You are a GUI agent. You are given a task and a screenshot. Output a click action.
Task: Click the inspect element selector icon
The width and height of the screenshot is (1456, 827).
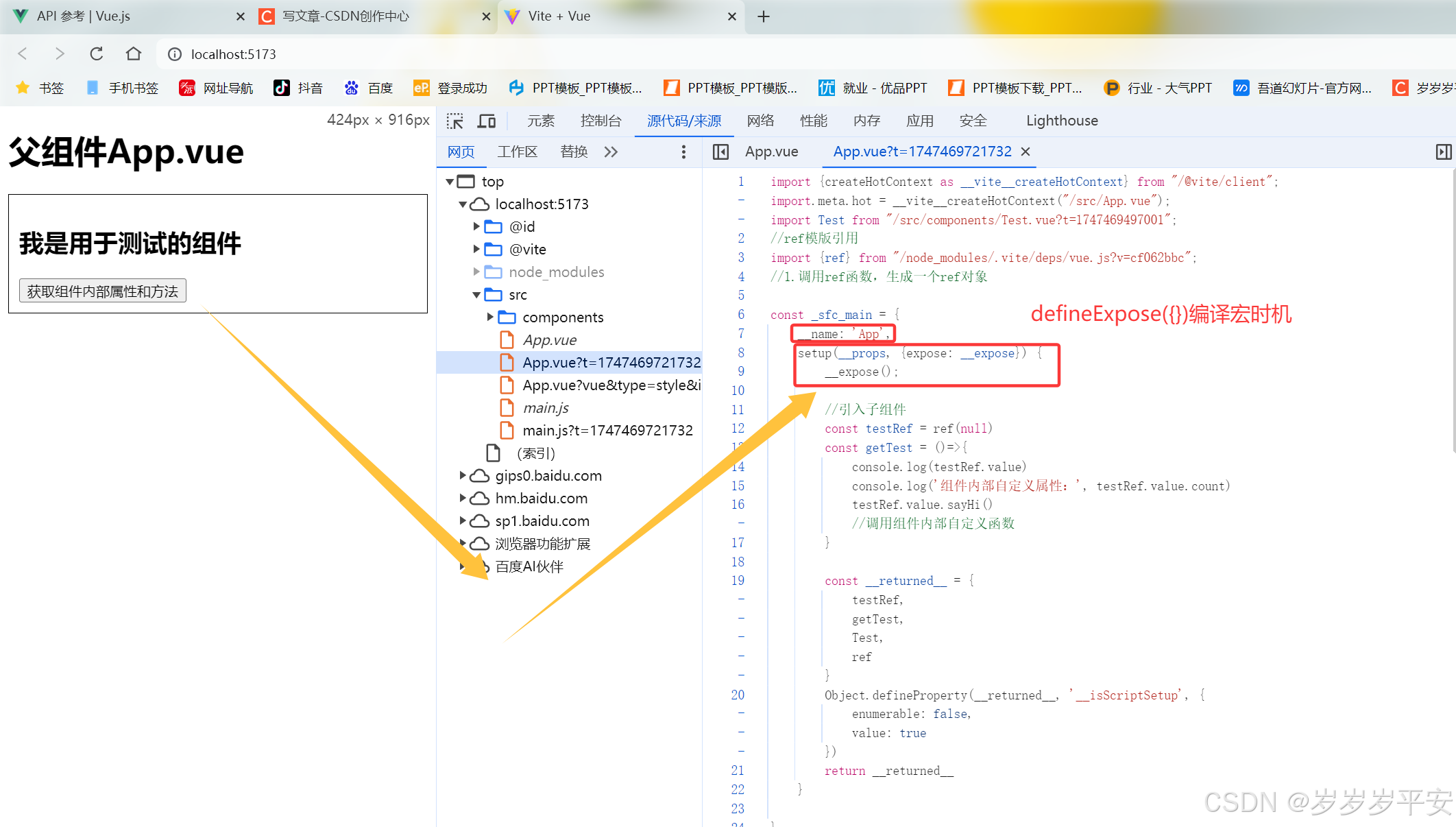click(x=454, y=121)
